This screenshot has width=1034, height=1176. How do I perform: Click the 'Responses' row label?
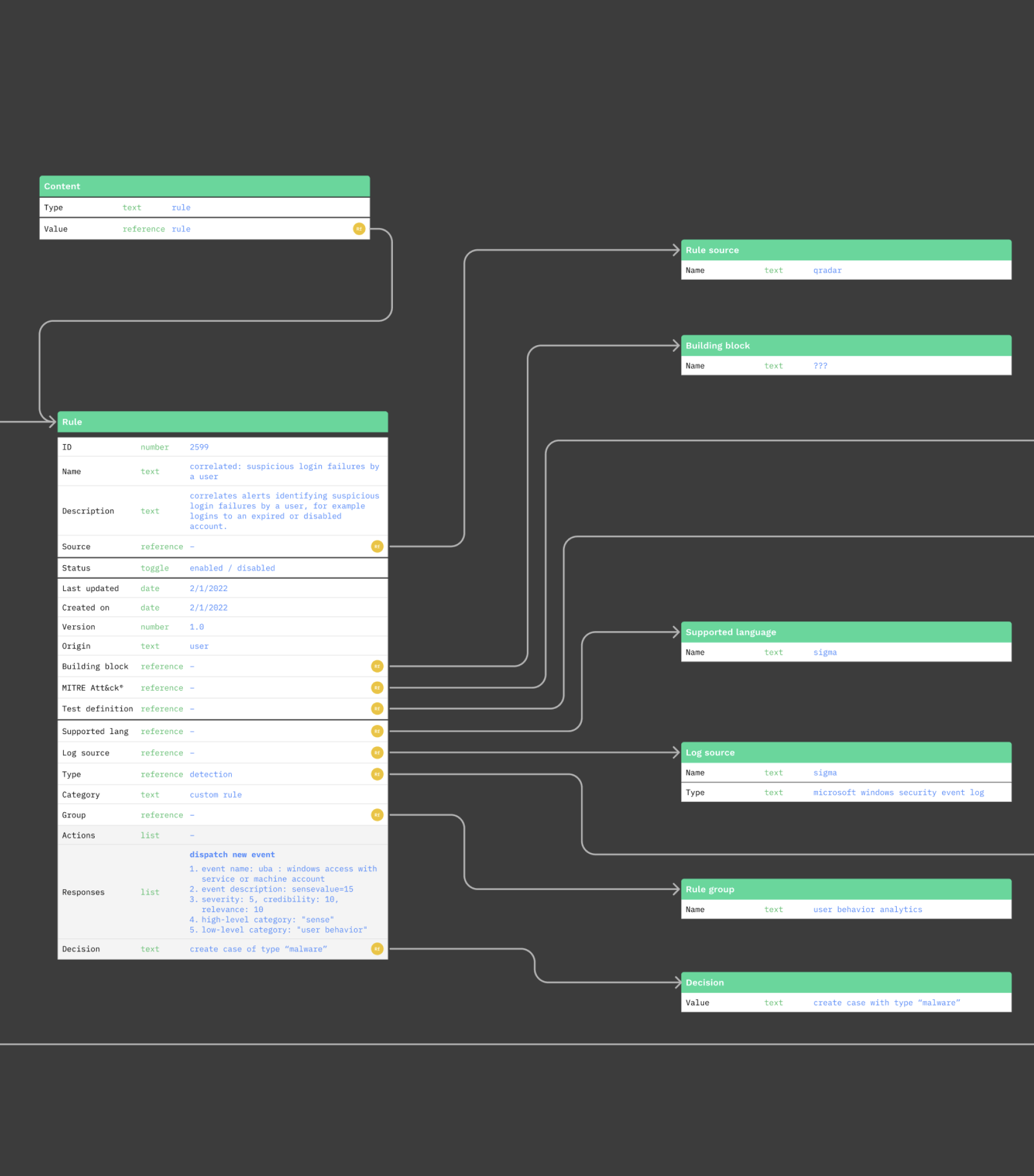click(83, 892)
